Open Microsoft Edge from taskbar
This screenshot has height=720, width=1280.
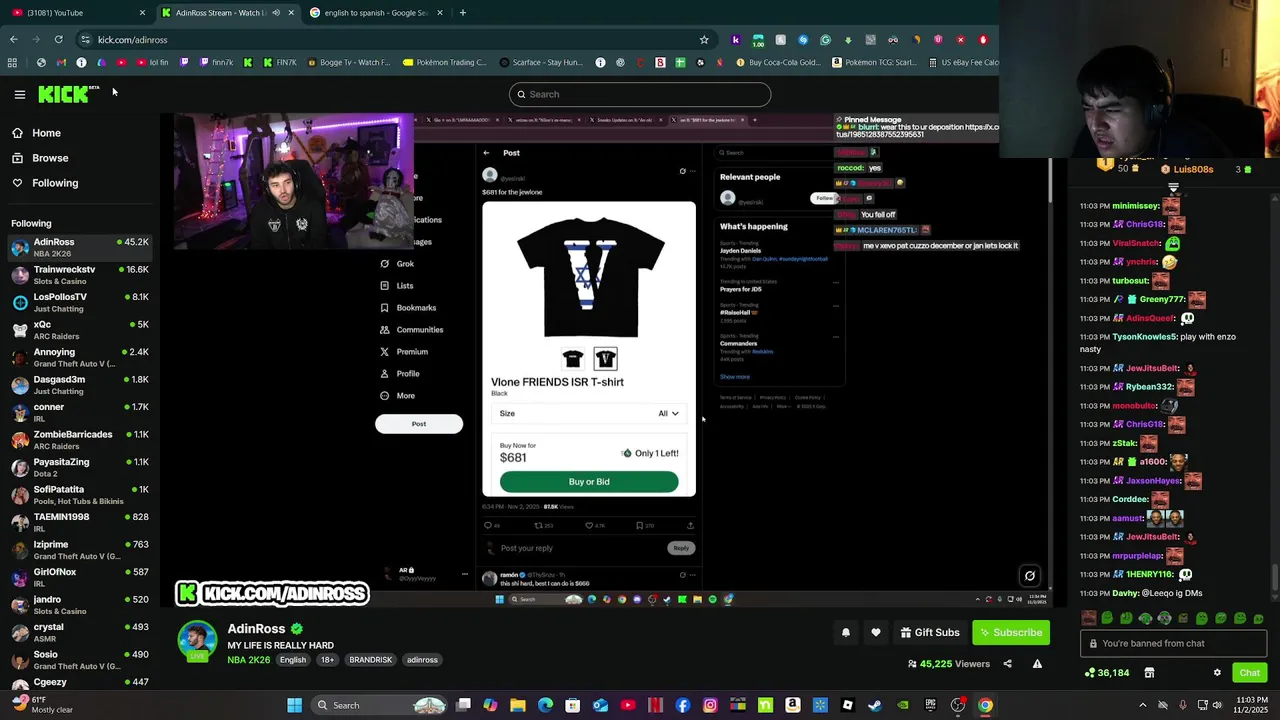[545, 705]
